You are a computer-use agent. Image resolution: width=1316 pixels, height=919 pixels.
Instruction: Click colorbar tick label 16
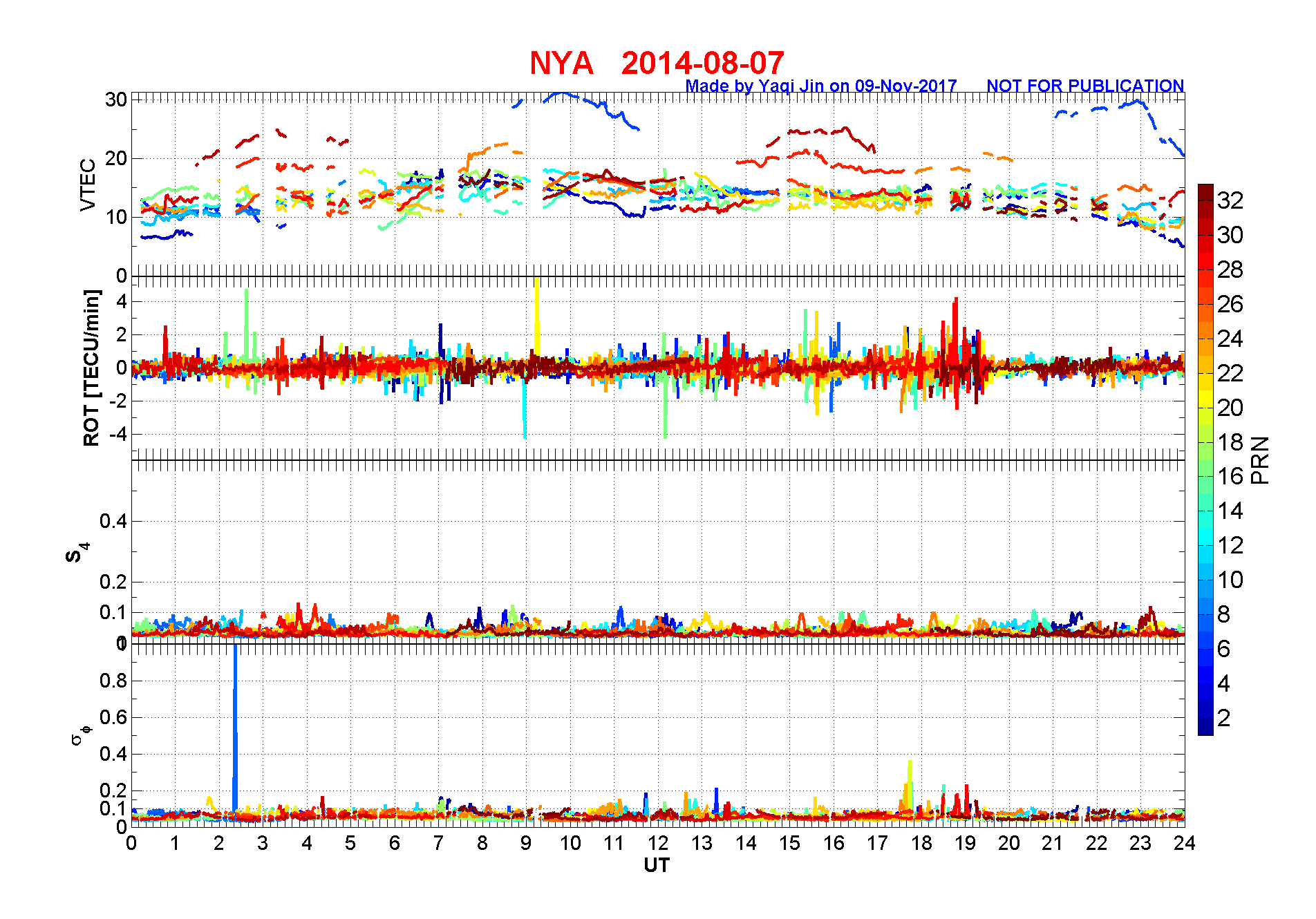[1230, 476]
